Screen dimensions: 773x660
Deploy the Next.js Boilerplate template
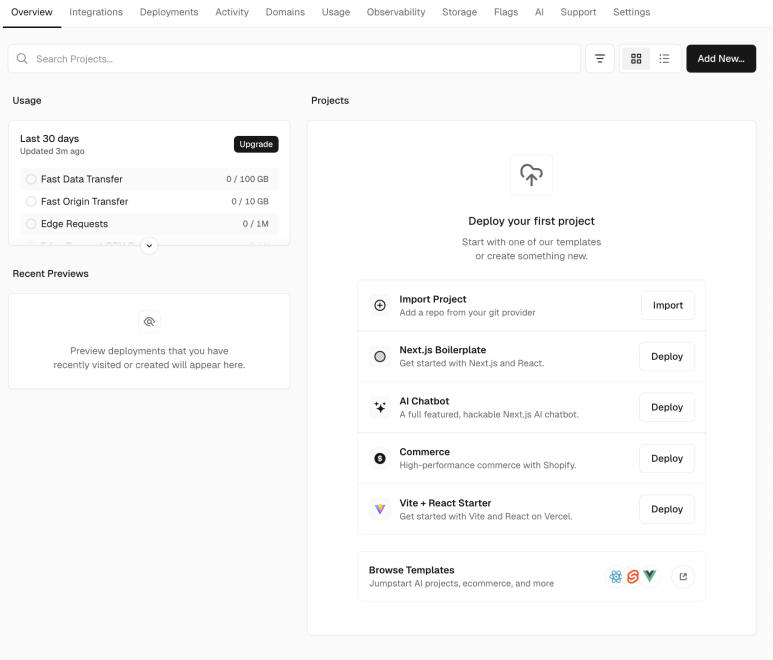(667, 356)
